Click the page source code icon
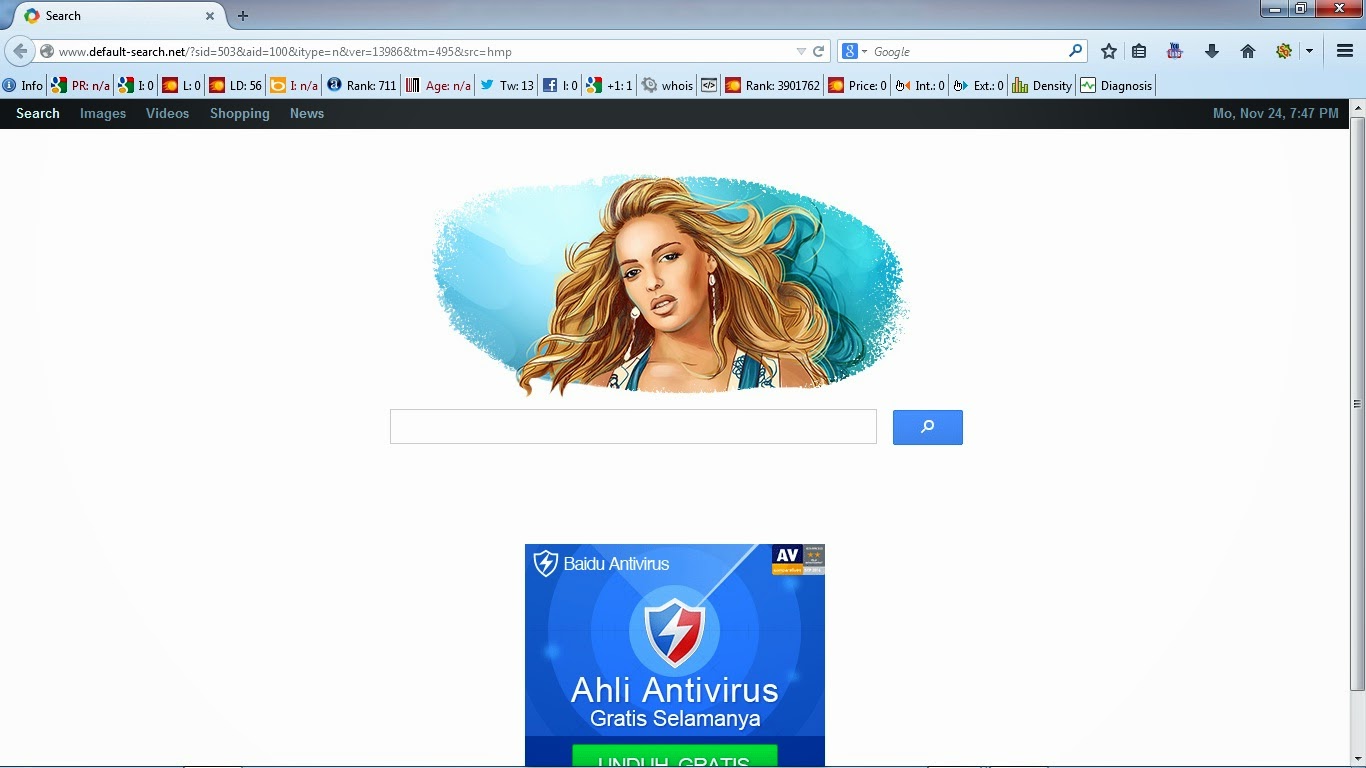 pyautogui.click(x=709, y=86)
